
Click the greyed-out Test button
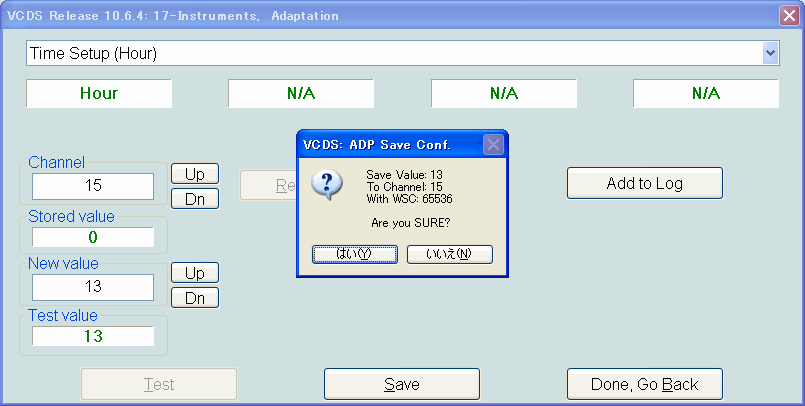[x=159, y=384]
